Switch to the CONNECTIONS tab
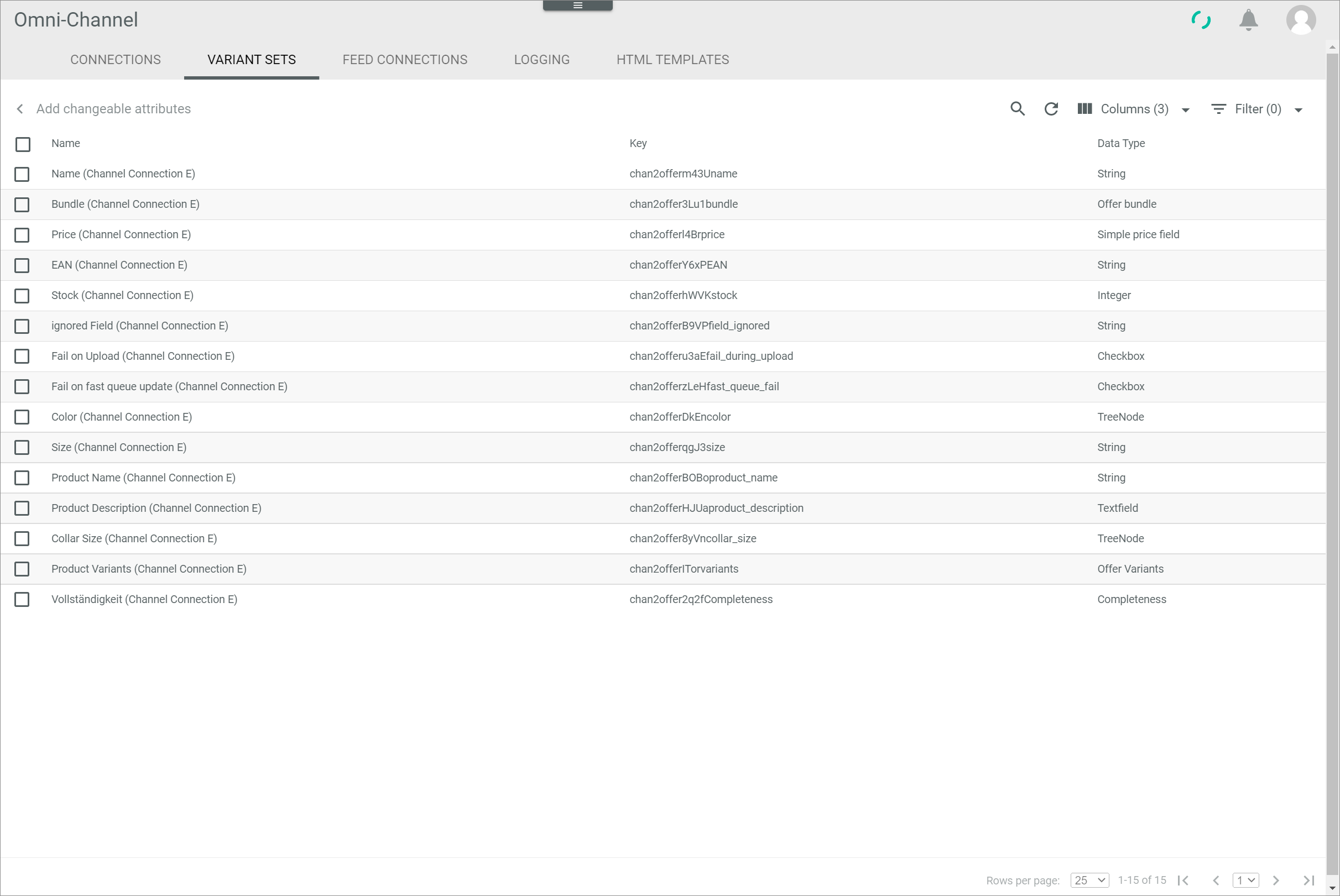1340x896 pixels. tap(116, 60)
